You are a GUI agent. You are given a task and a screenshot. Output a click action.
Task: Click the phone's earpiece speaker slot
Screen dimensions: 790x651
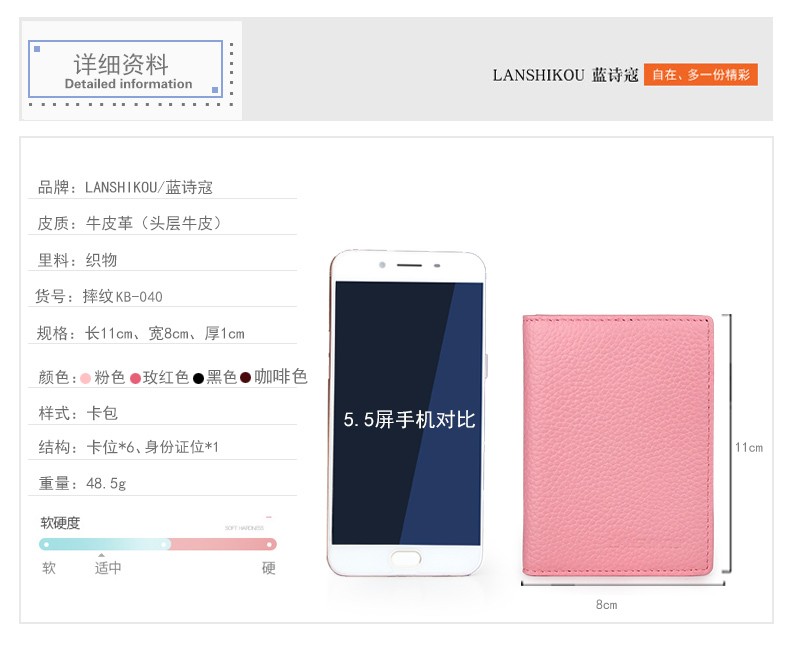(409, 265)
